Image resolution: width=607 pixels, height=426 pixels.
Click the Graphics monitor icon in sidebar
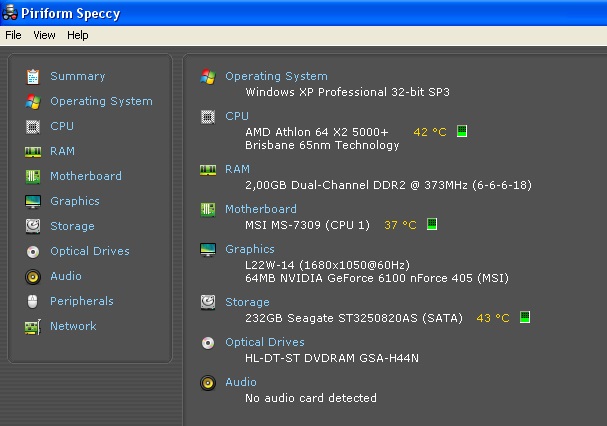pos(33,201)
